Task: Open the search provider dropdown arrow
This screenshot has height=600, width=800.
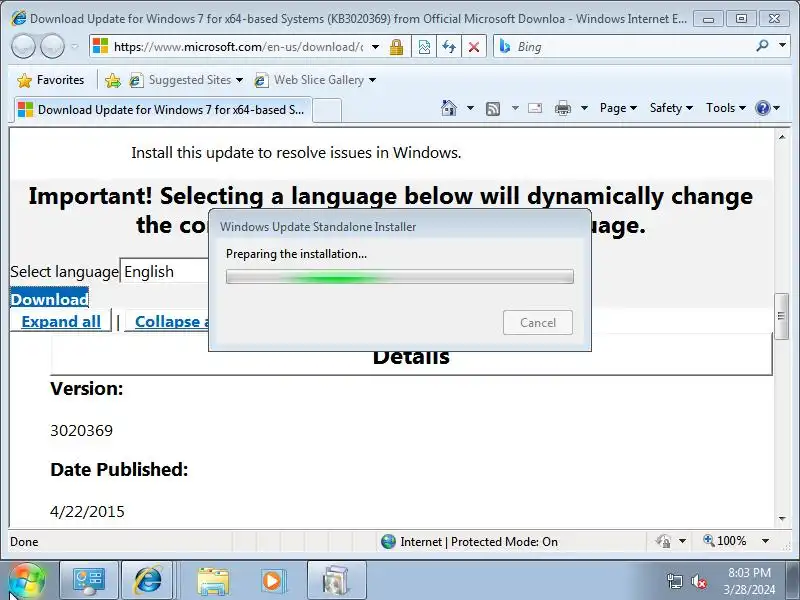Action: coord(782,46)
